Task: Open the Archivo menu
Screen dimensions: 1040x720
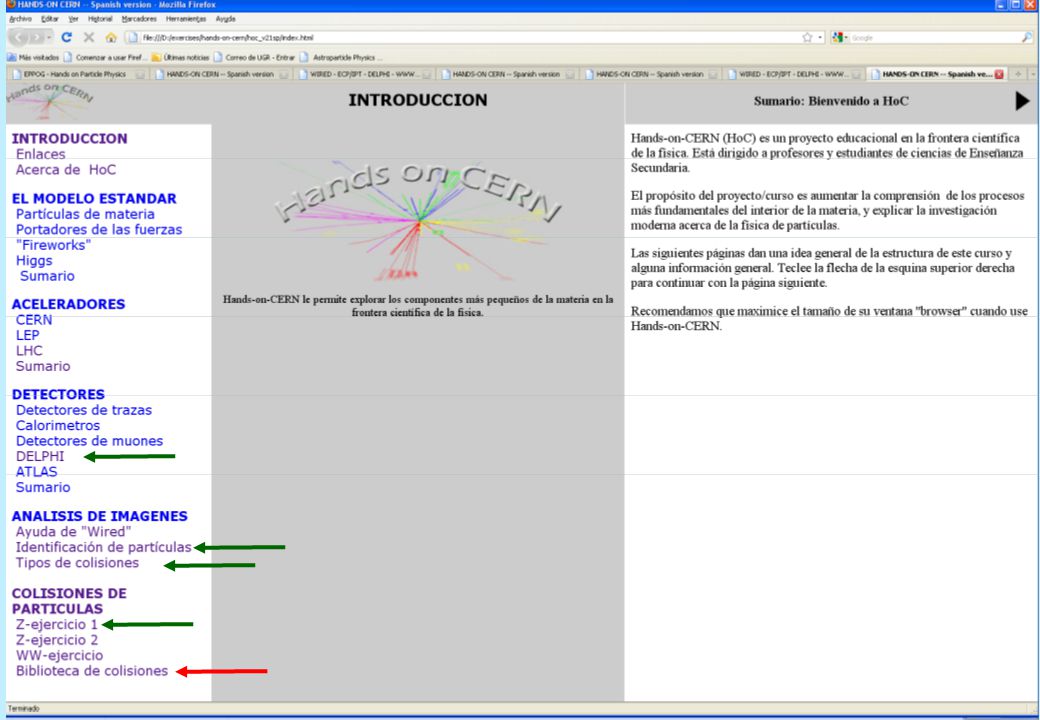Action: pyautogui.click(x=21, y=19)
